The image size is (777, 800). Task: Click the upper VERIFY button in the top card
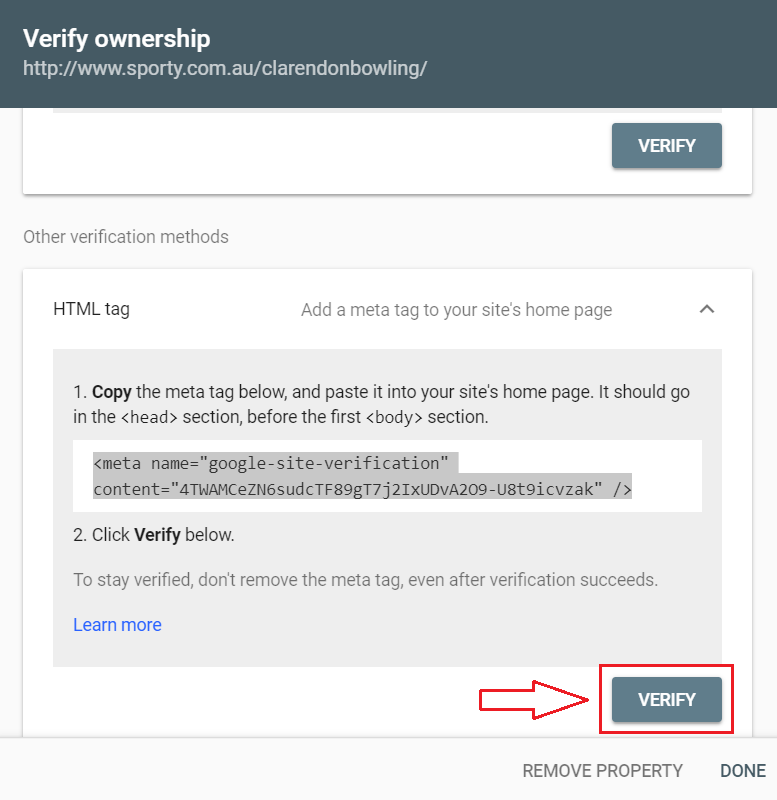(x=667, y=145)
